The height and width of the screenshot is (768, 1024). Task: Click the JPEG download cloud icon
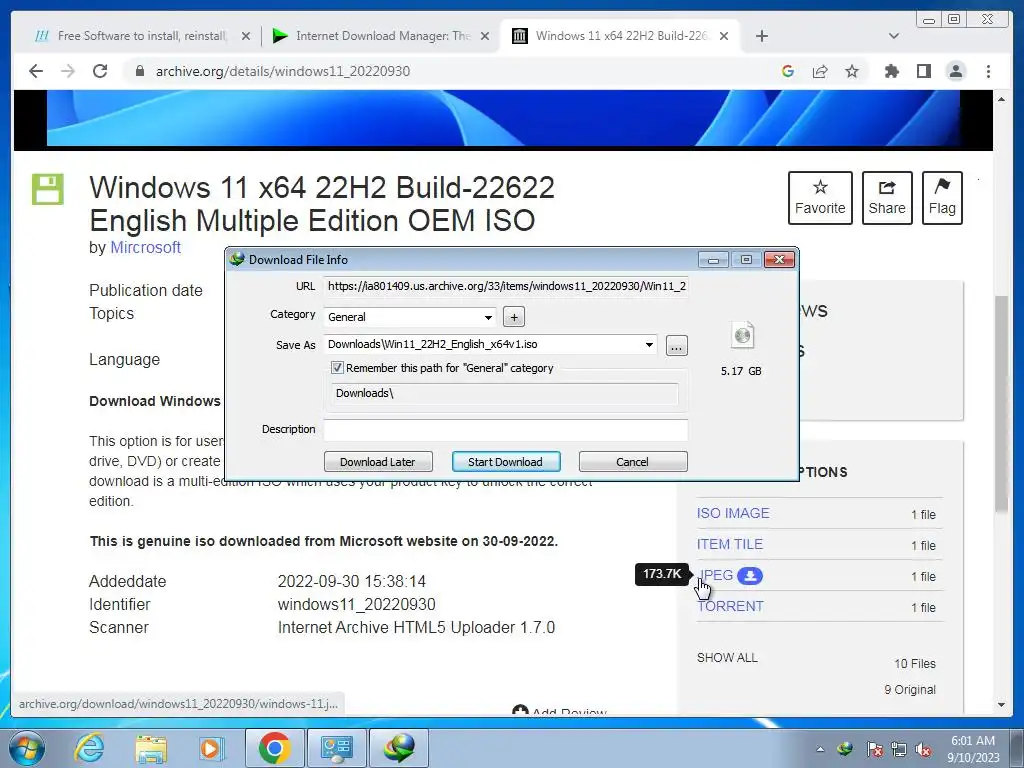click(750, 575)
